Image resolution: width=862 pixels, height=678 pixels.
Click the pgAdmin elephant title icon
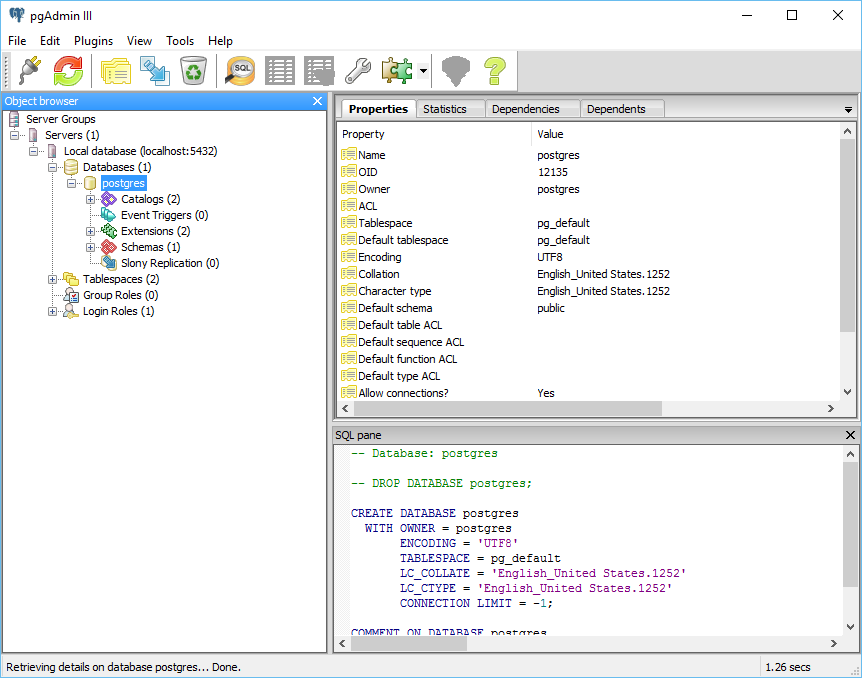pyautogui.click(x=17, y=15)
